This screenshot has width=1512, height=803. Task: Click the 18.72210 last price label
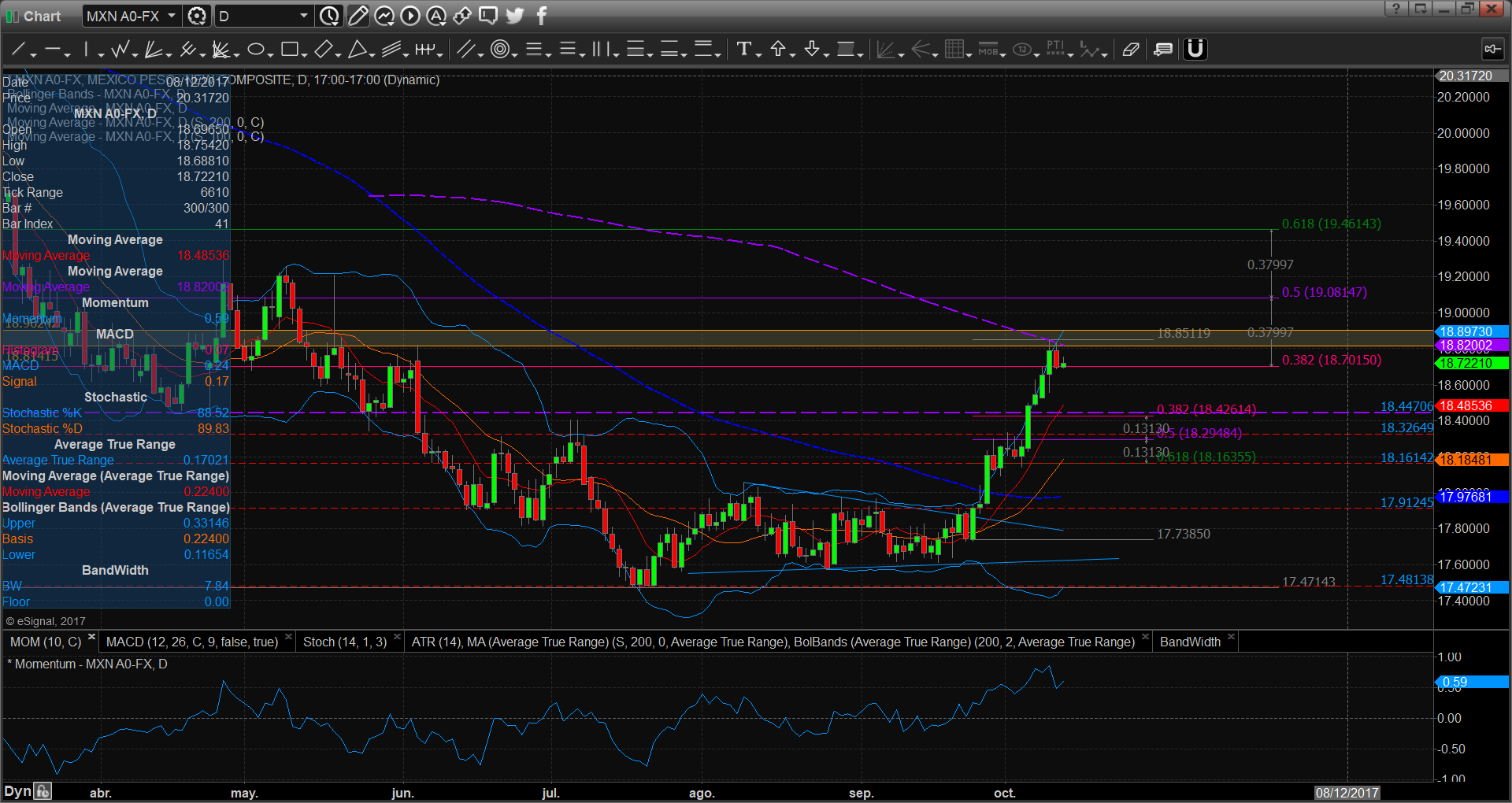(x=1472, y=363)
